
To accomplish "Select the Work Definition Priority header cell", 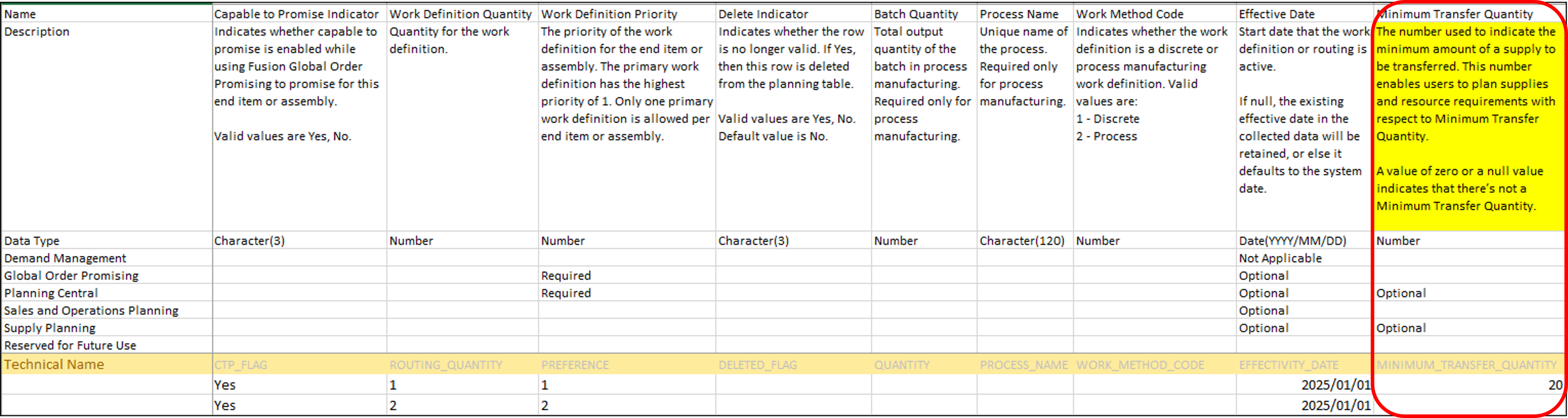I will point(609,14).
